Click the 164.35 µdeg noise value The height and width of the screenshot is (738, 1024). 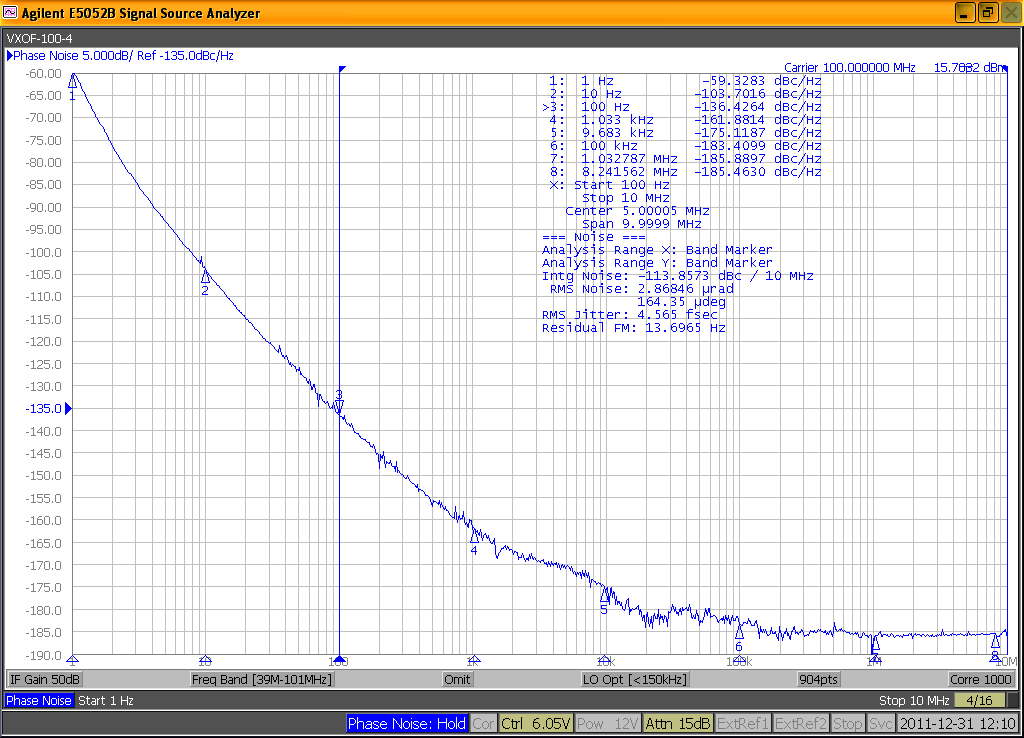pos(681,302)
